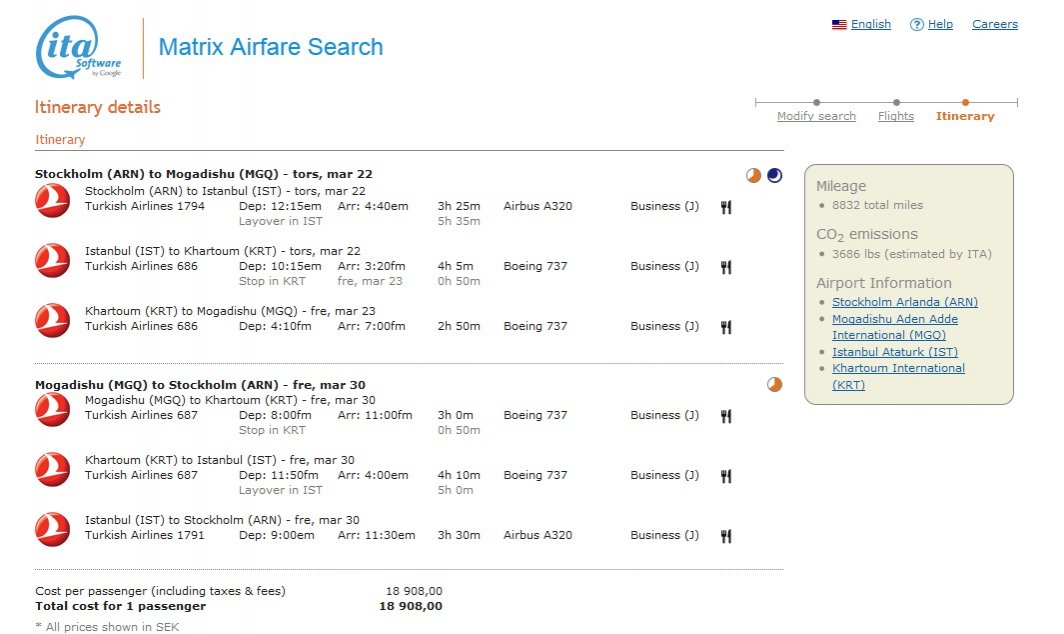Image resolution: width=1064 pixels, height=634 pixels.
Task: Open Khartoum International (KRT) airport link
Action: click(898, 376)
